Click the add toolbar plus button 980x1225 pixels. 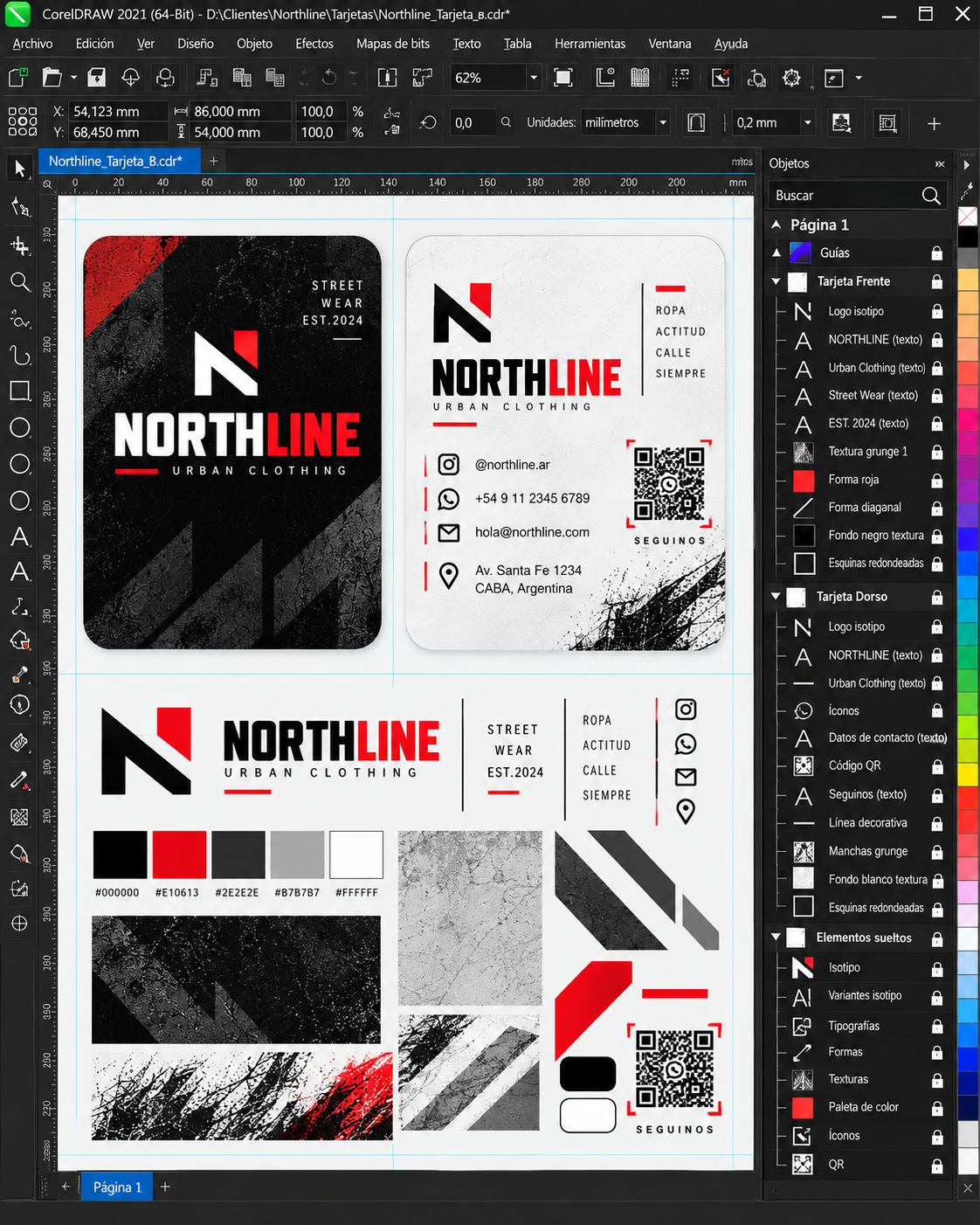coord(934,123)
